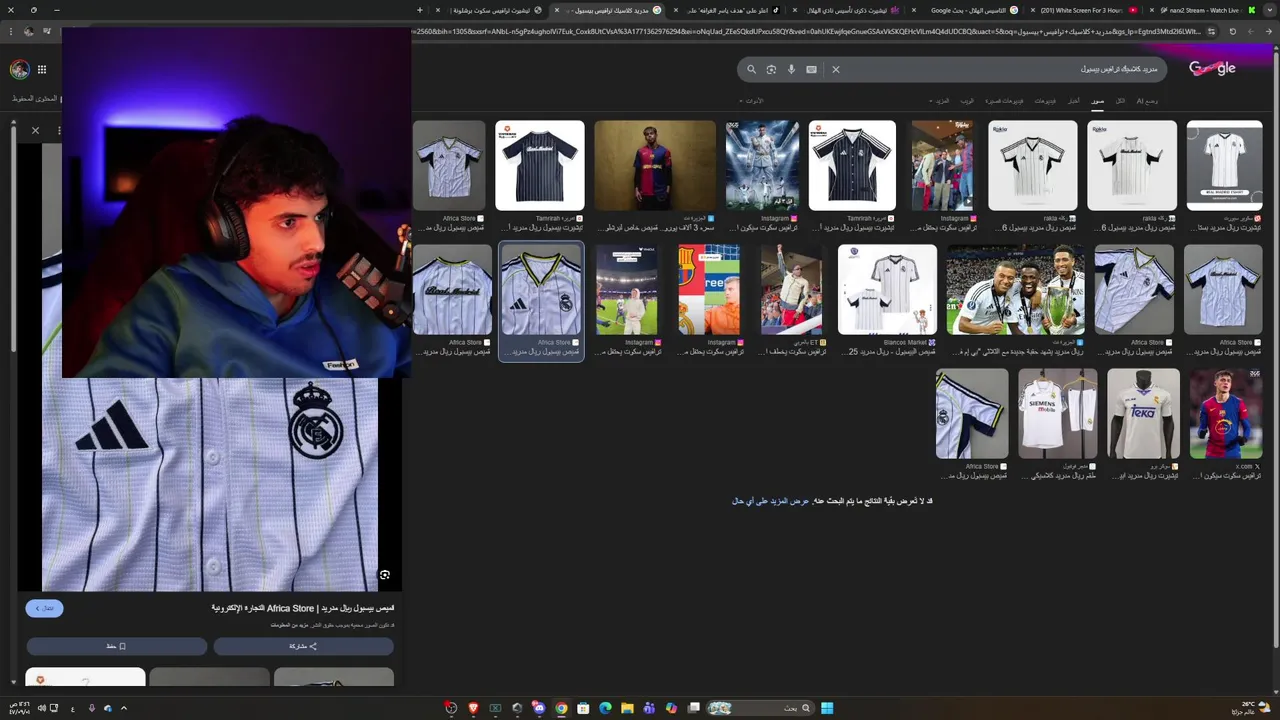Click the Lens search icon on preview image
The width and height of the screenshot is (1280, 720).
[384, 575]
